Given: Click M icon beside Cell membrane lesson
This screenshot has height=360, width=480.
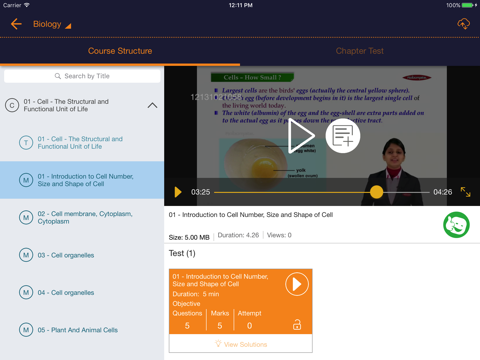Looking at the screenshot, I should 26,218.
